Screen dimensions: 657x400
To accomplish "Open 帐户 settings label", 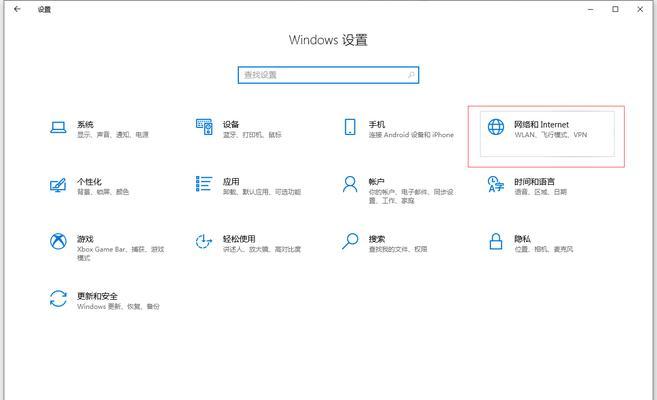I will pyautogui.click(x=377, y=181).
